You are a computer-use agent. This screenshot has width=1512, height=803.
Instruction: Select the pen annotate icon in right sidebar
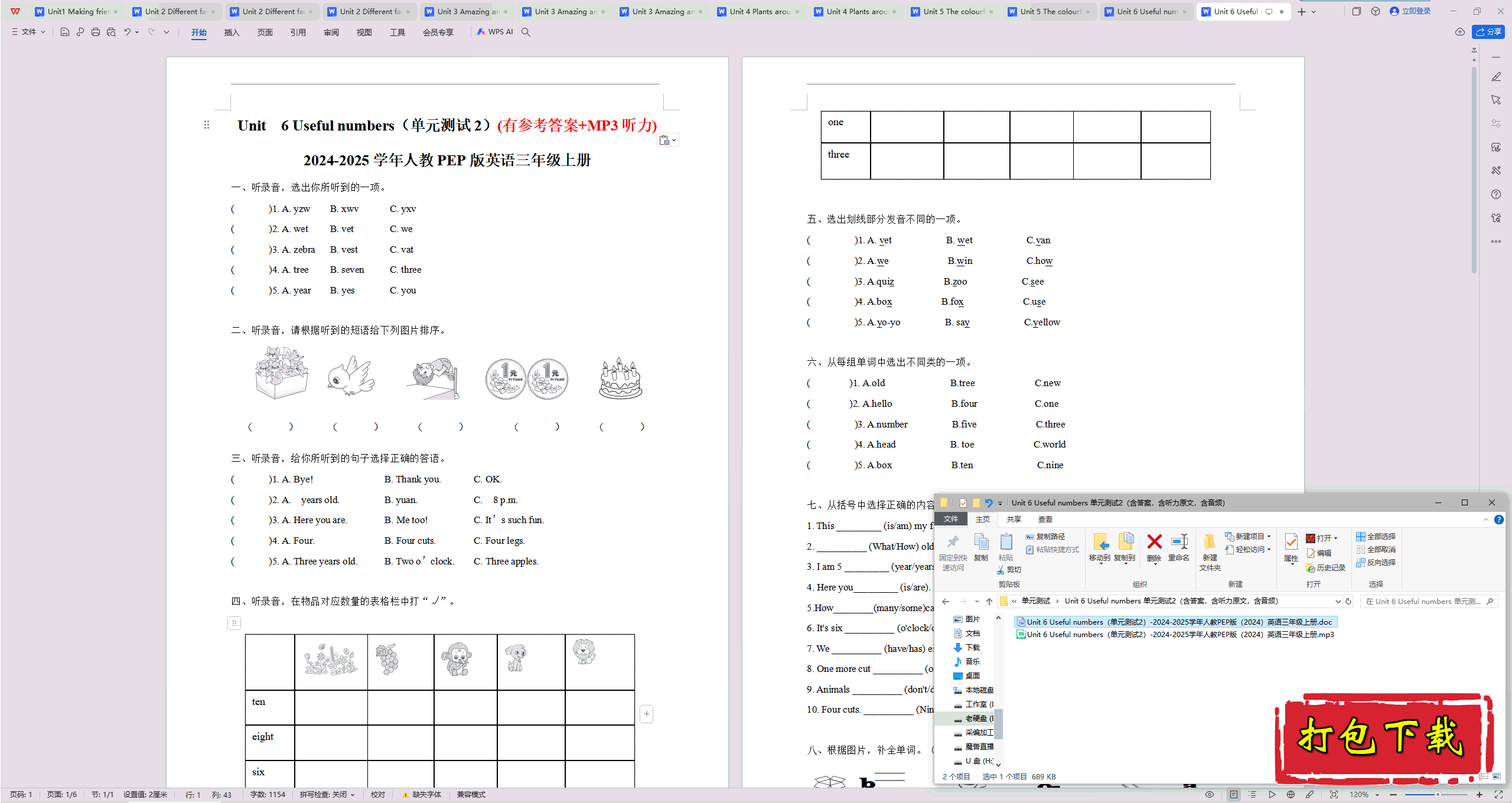[1496, 77]
